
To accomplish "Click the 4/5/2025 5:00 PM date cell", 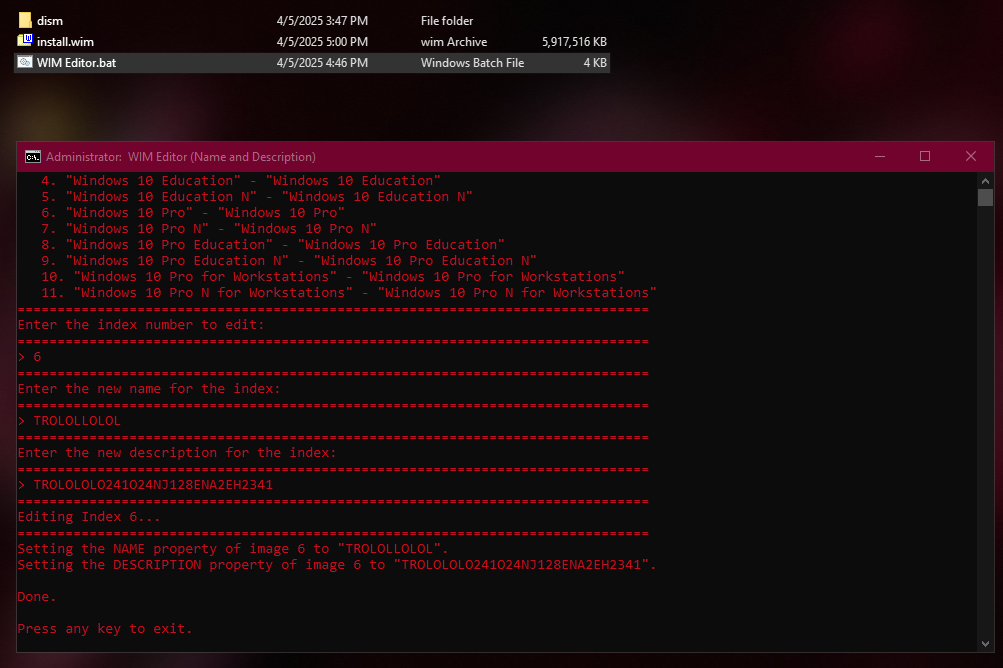I will pyautogui.click(x=322, y=42).
